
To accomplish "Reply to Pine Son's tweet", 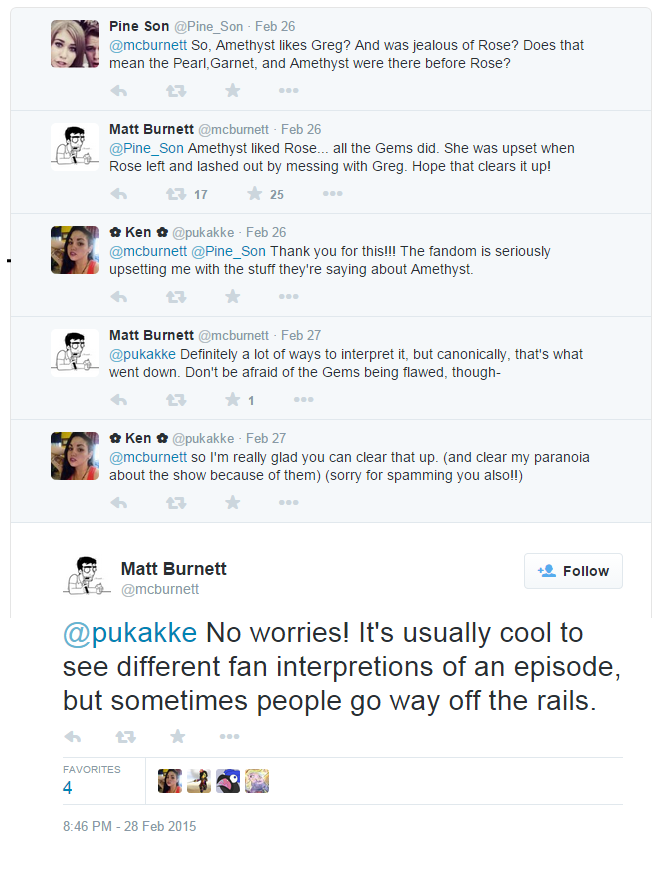I will (118, 91).
